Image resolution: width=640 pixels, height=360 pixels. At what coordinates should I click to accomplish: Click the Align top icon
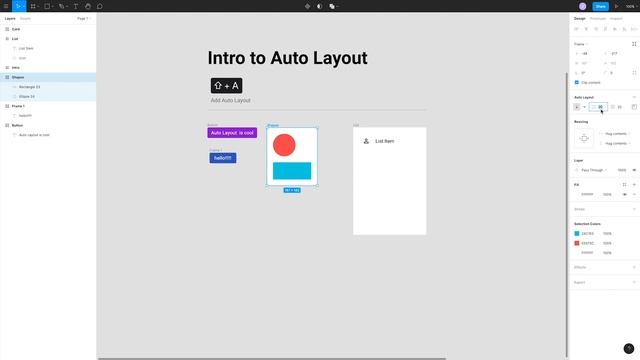(x=605, y=29)
